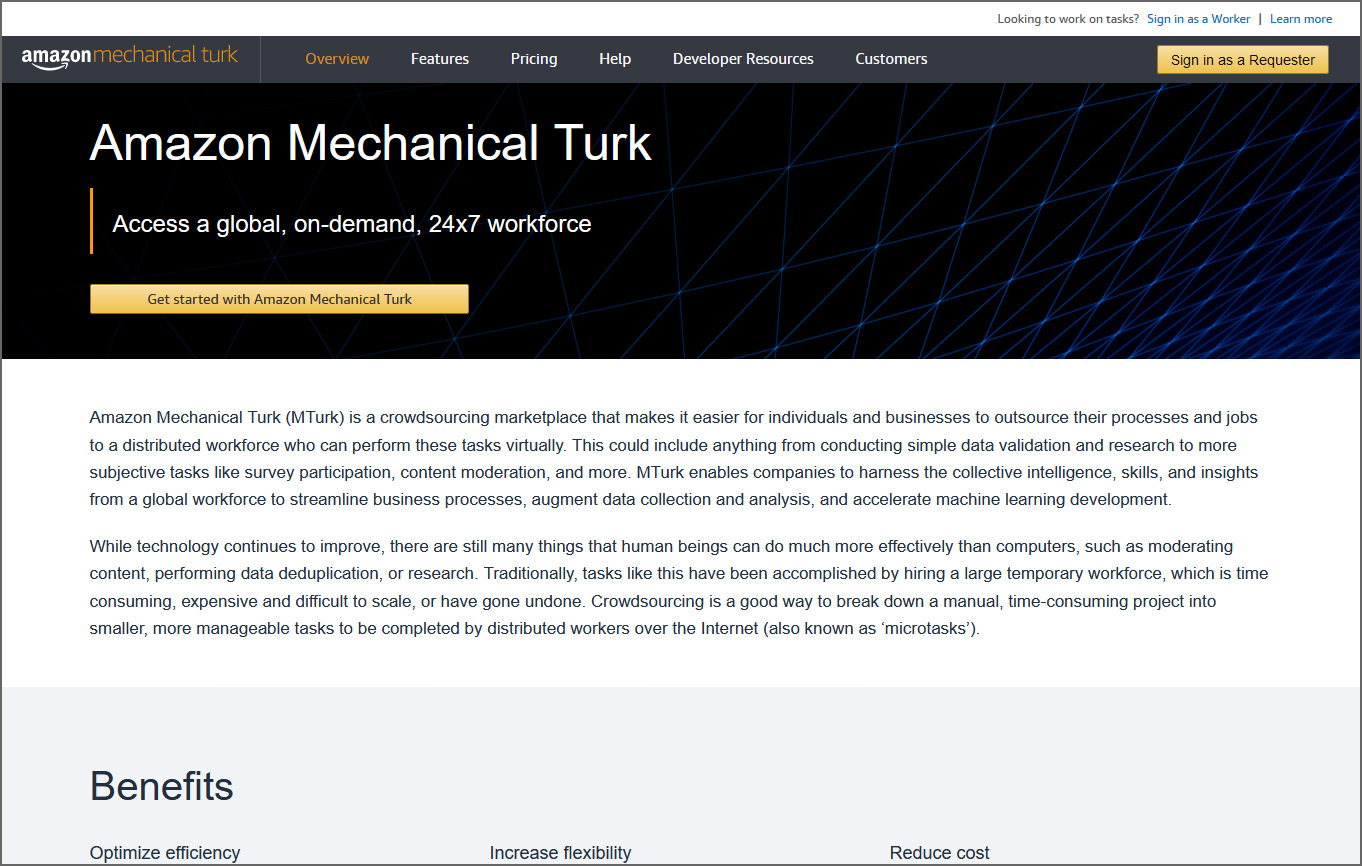Select the Reduce cost heading
This screenshot has width=1362, height=866.
tap(939, 853)
